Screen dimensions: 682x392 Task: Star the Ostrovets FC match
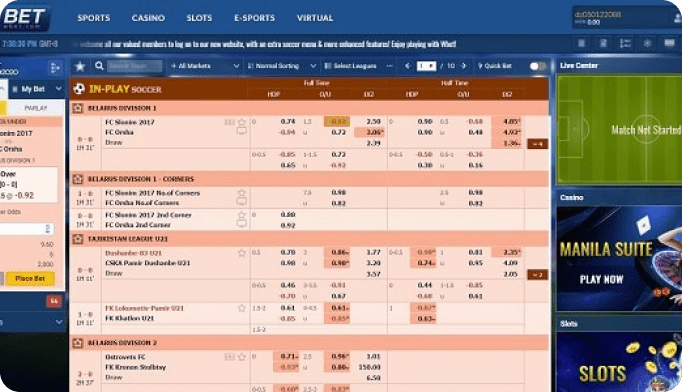click(x=242, y=357)
